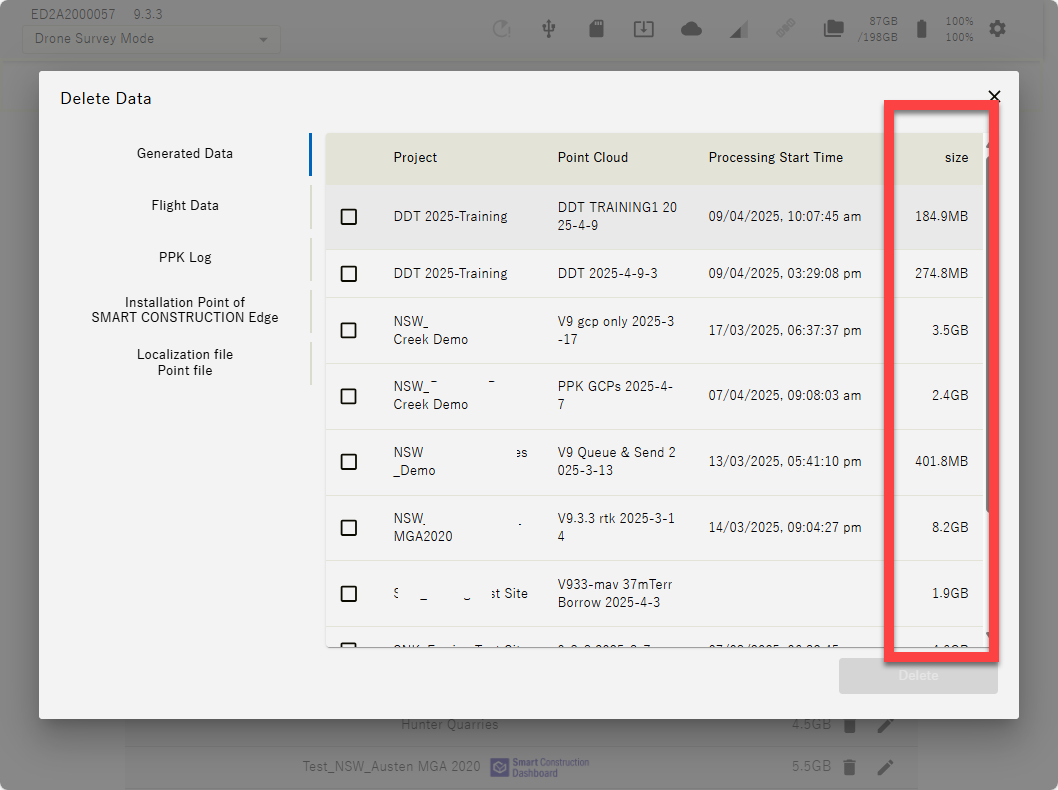Close the Delete Data dialog
Image resolution: width=1058 pixels, height=790 pixels.
pos(994,96)
